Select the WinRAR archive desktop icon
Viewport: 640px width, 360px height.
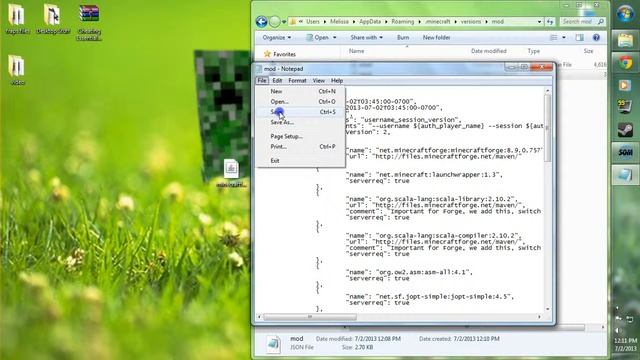89,22
